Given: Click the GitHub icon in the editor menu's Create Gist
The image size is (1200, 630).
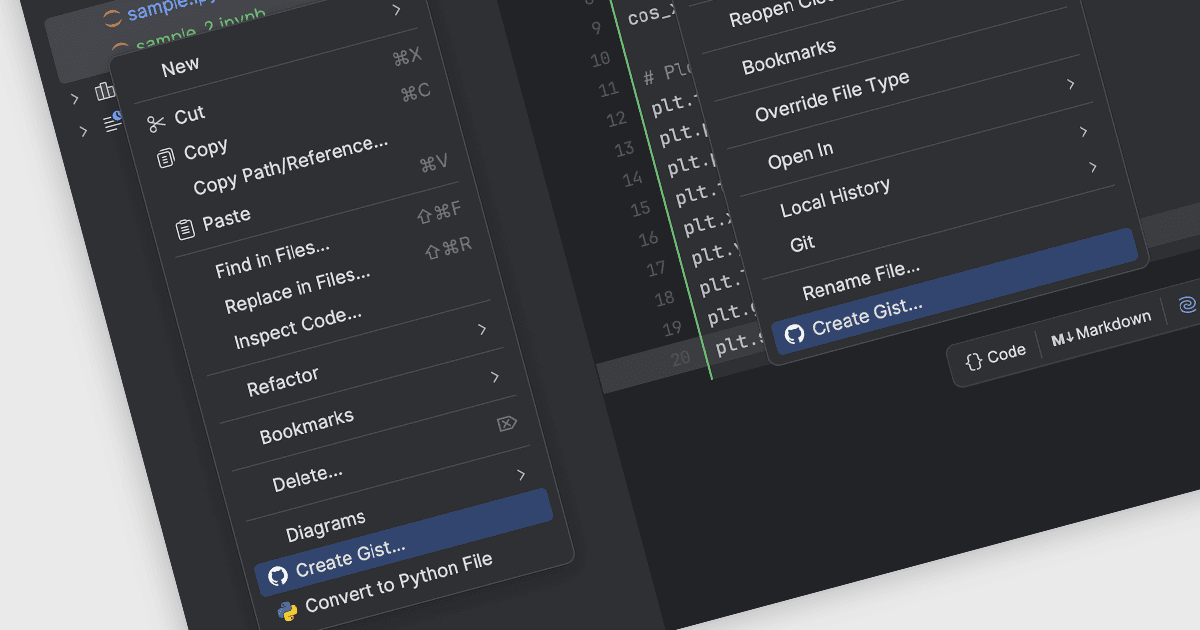Looking at the screenshot, I should (794, 333).
